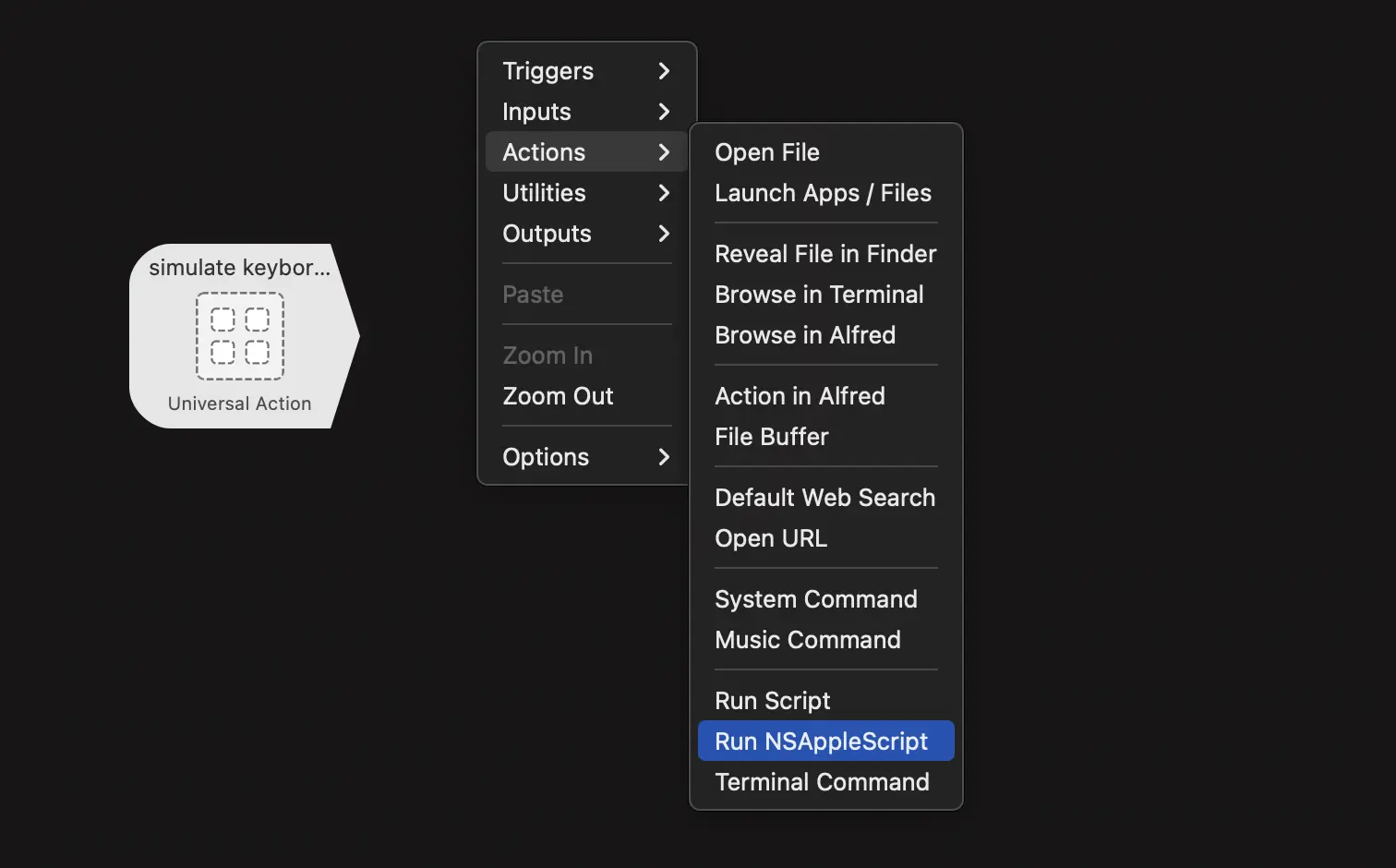1396x868 pixels.
Task: Add a File Buffer action
Action: (x=826, y=437)
